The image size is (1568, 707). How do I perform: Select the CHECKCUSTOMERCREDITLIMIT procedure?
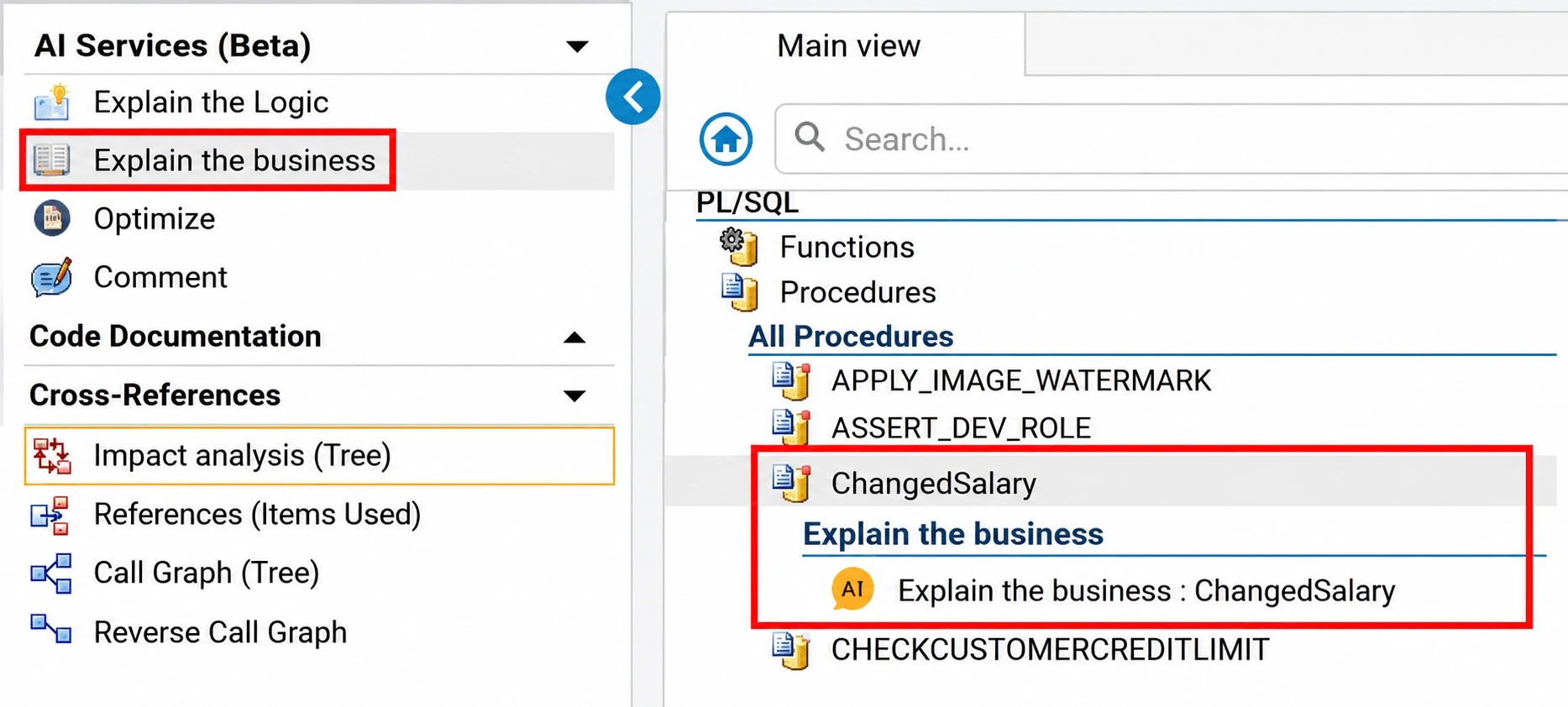(1050, 650)
